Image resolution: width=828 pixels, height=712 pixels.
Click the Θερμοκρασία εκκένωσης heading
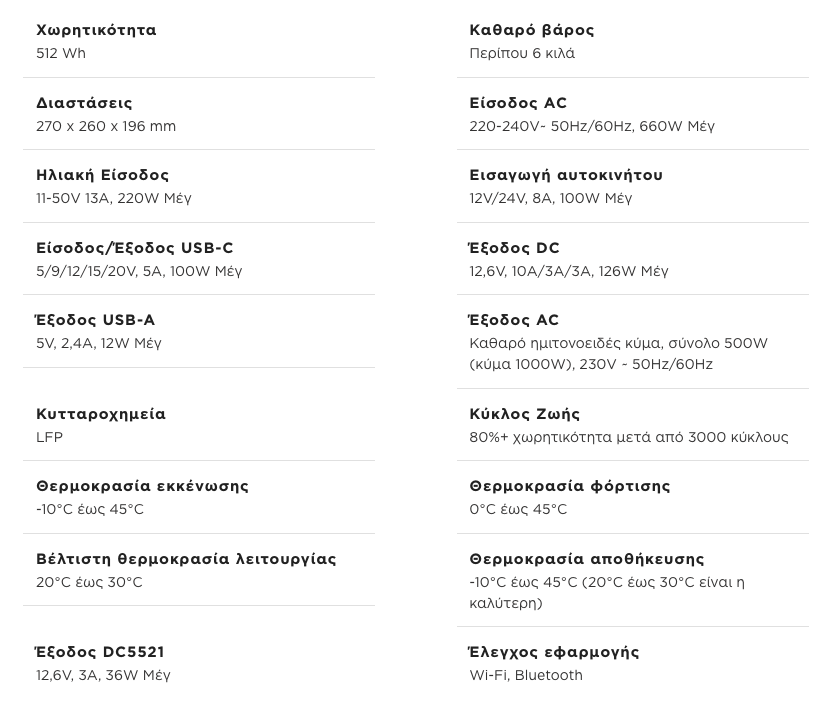click(x=142, y=486)
